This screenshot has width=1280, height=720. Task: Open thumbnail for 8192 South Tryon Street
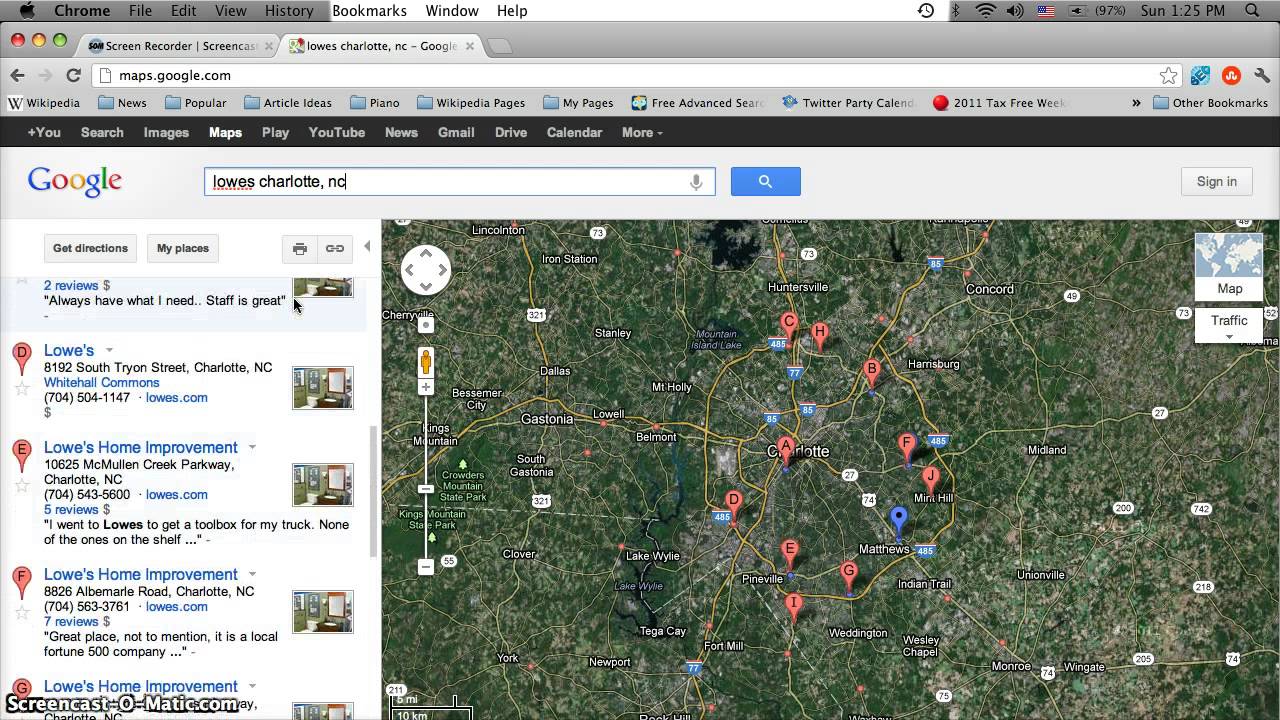pos(322,388)
